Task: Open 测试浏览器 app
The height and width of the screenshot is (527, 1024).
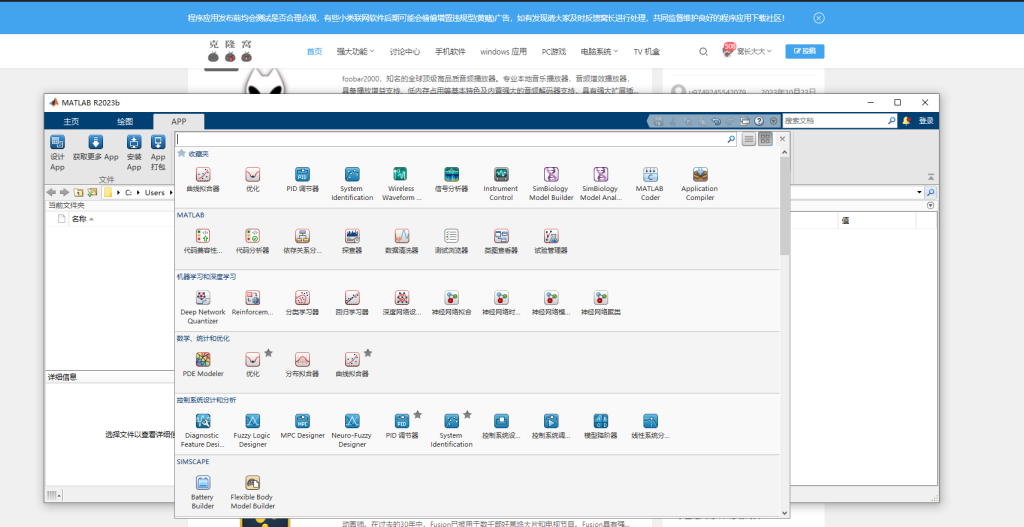Action: point(451,241)
